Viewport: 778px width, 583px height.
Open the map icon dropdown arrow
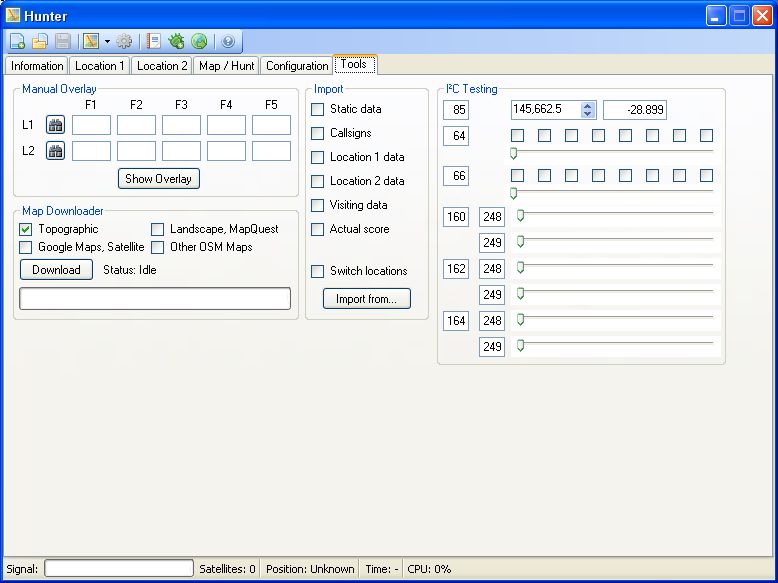pyautogui.click(x=107, y=42)
